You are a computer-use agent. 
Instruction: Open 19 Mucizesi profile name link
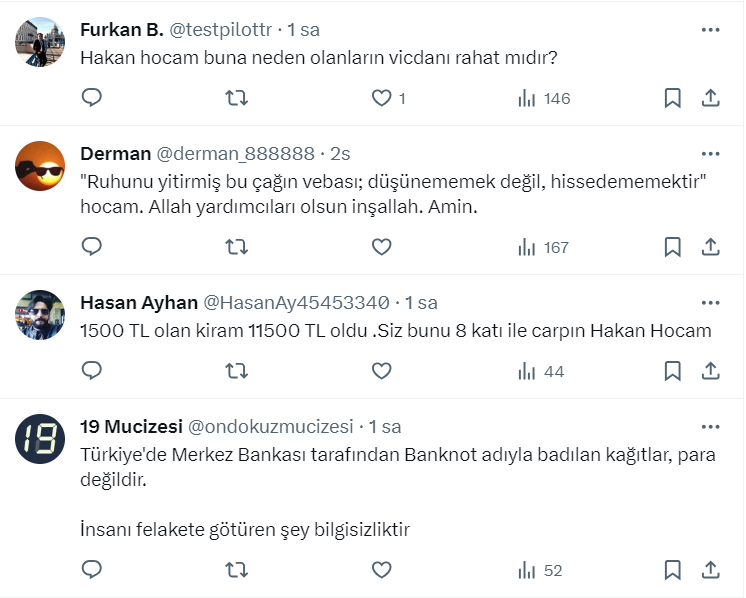(131, 427)
